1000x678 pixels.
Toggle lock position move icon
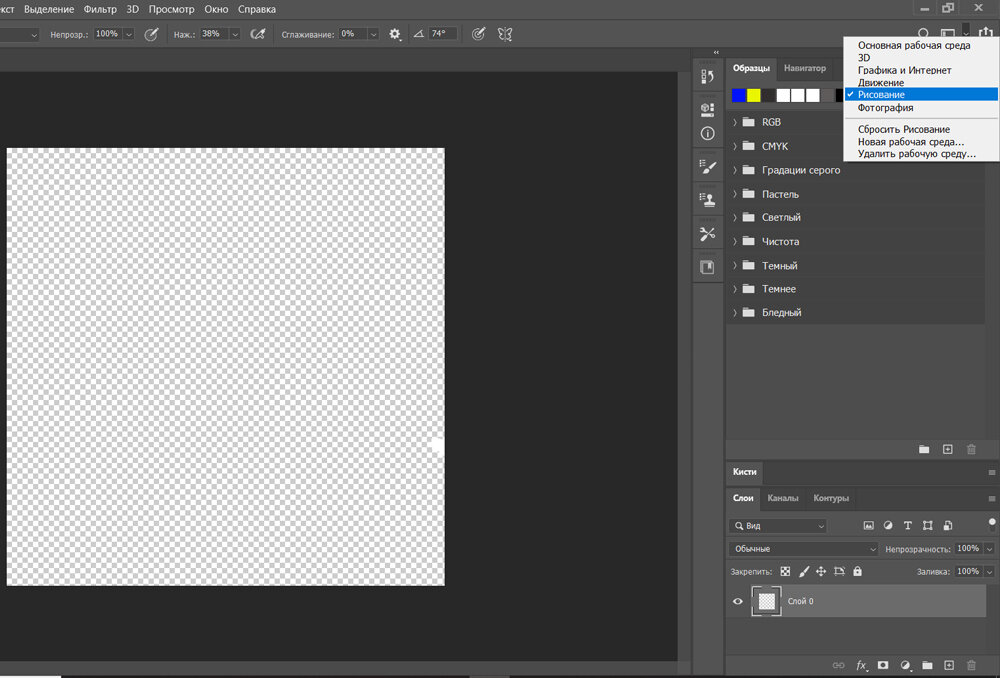click(821, 571)
